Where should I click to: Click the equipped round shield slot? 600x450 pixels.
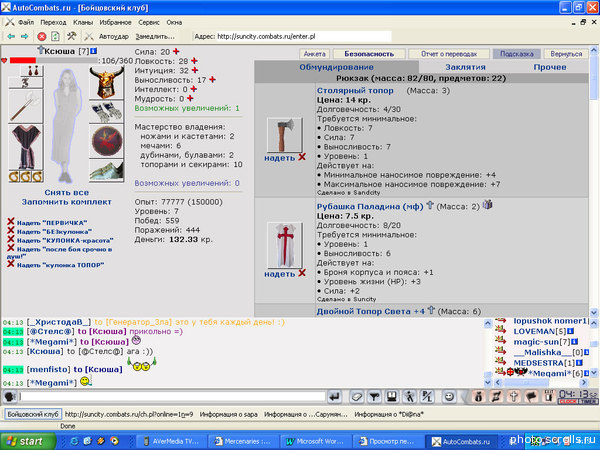pyautogui.click(x=106, y=141)
